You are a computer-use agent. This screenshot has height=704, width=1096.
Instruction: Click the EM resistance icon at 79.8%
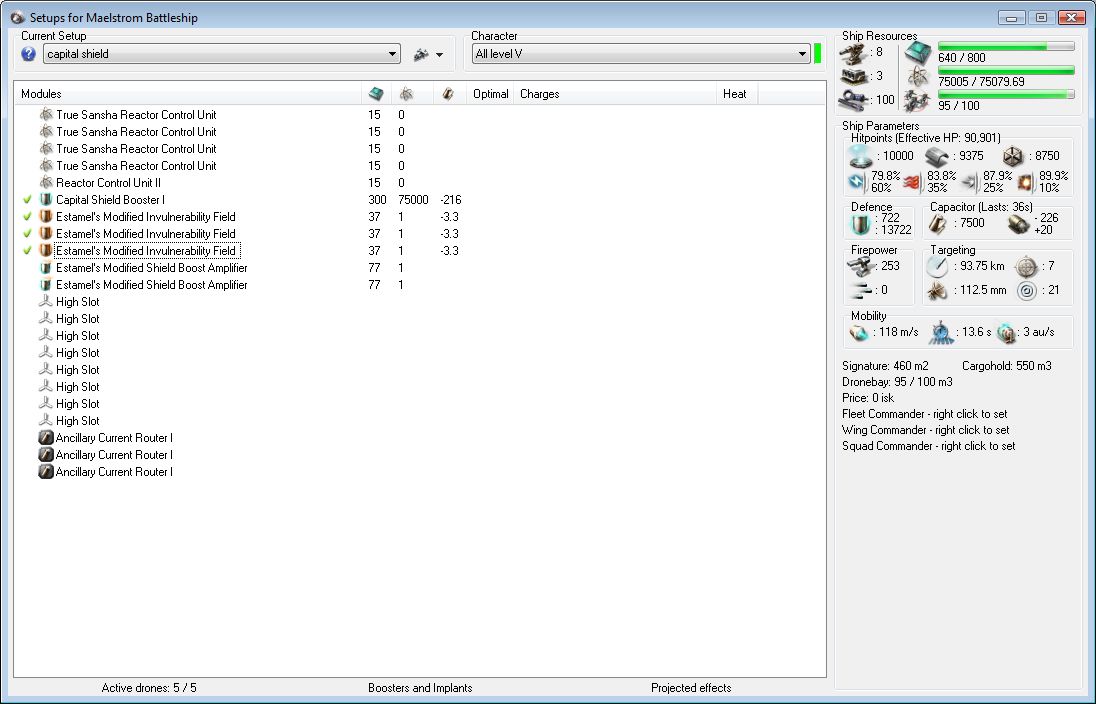[856, 182]
